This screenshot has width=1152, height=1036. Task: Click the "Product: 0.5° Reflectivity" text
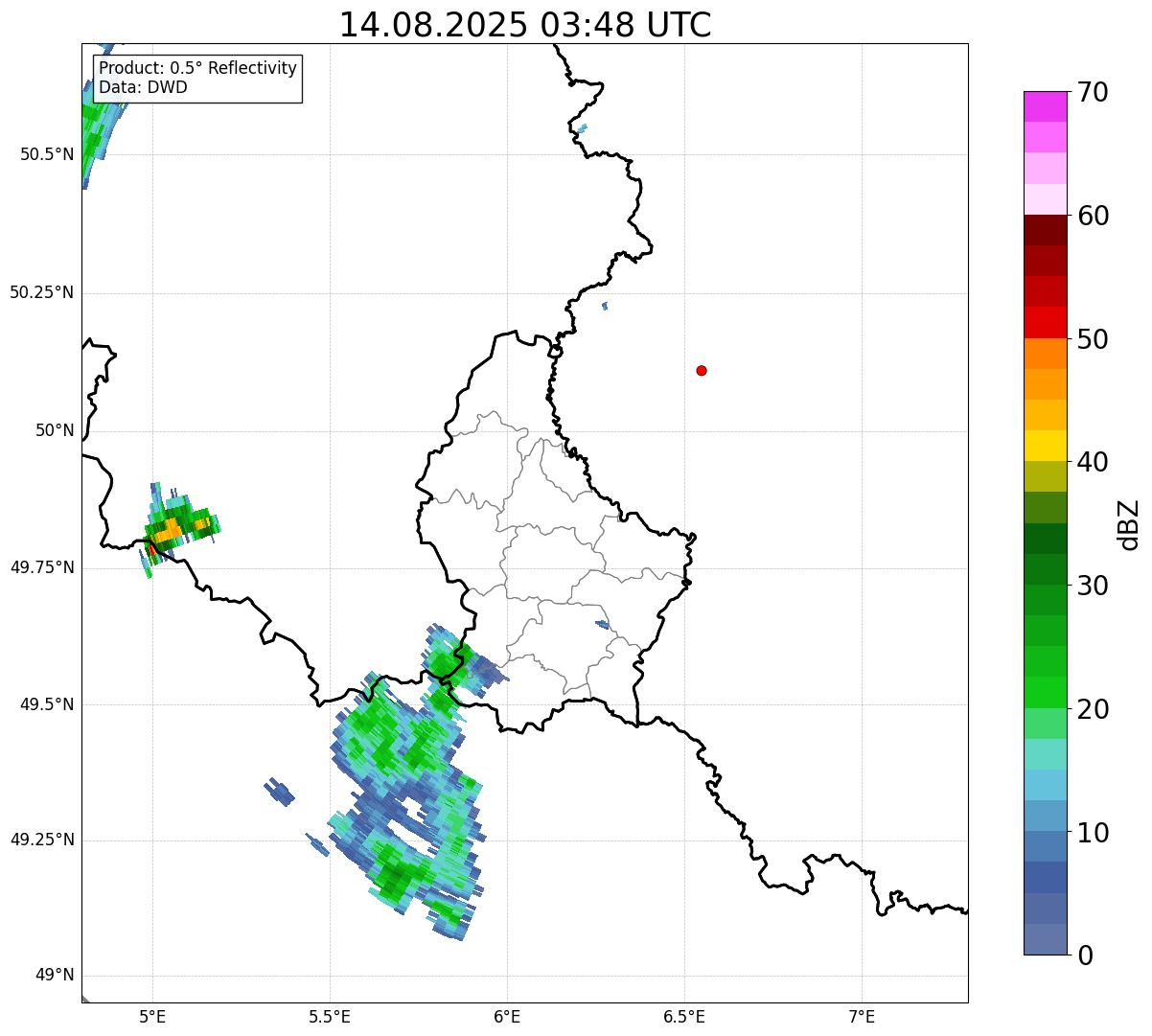[198, 69]
